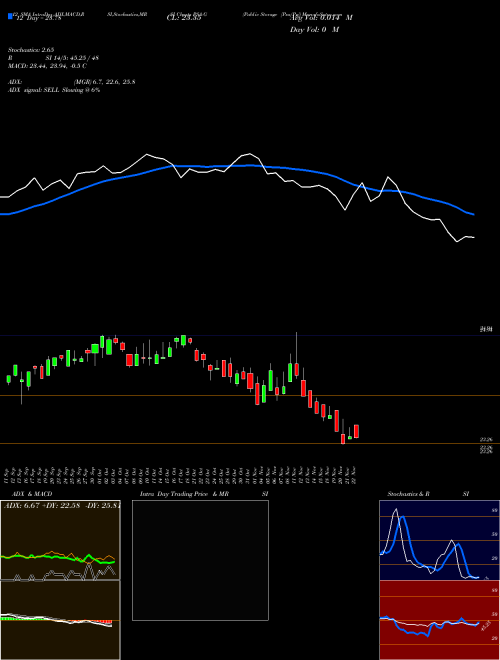Screen dimensions: 500x660
Task: Click the 'MACD: 23.44, 23.94, -0.5 C' line
Action: [x=47, y=66]
